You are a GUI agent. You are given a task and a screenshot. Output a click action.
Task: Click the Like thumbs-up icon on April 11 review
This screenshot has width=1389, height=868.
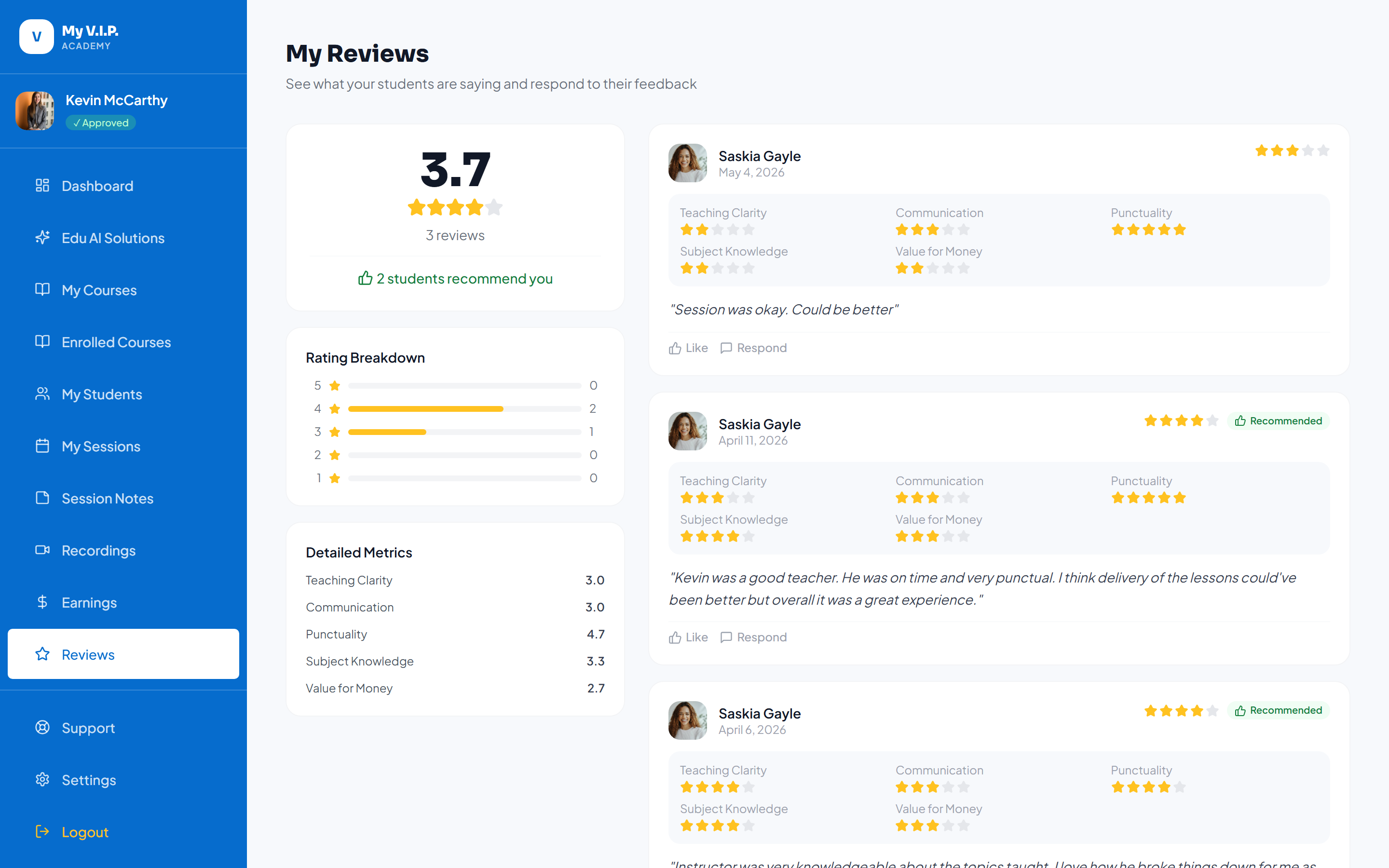pos(675,638)
